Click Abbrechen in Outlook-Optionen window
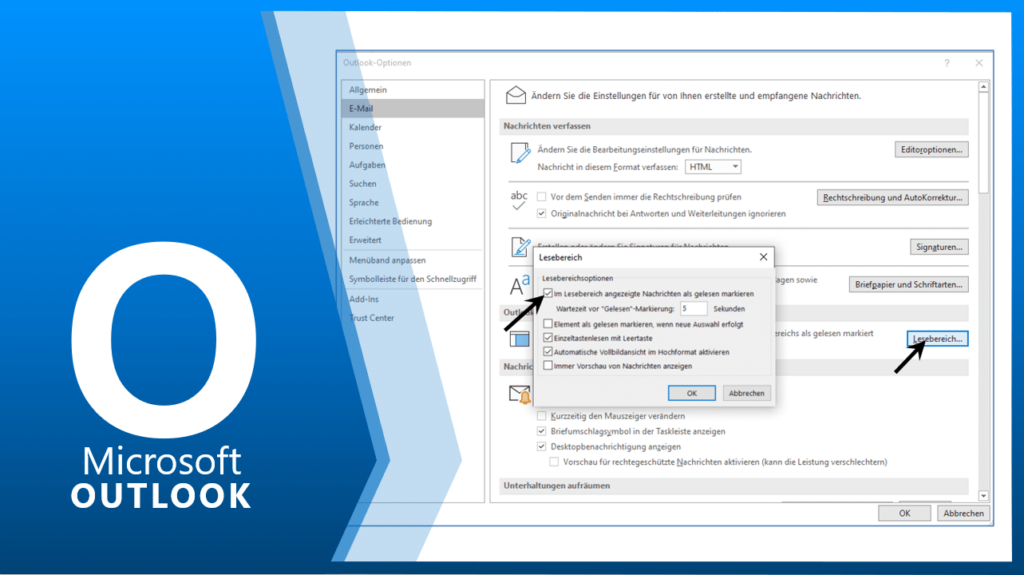This screenshot has height=575, width=1024. point(963,514)
